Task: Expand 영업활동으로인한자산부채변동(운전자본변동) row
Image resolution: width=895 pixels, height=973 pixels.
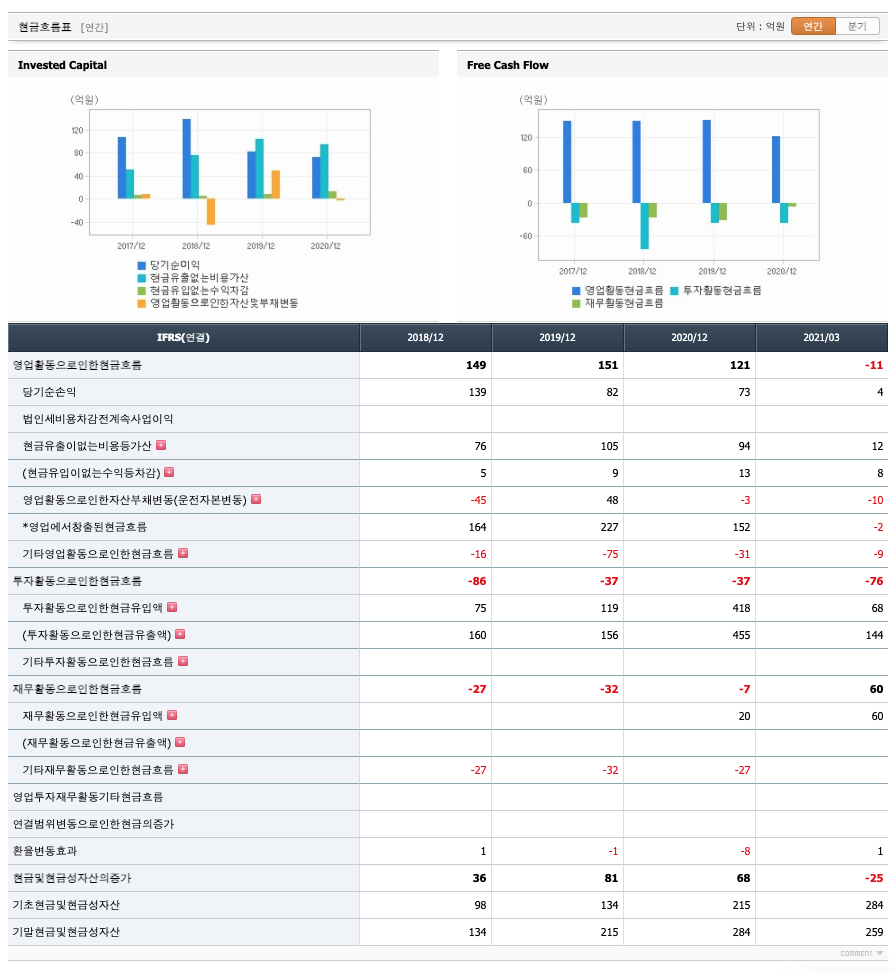Action: coord(256,499)
